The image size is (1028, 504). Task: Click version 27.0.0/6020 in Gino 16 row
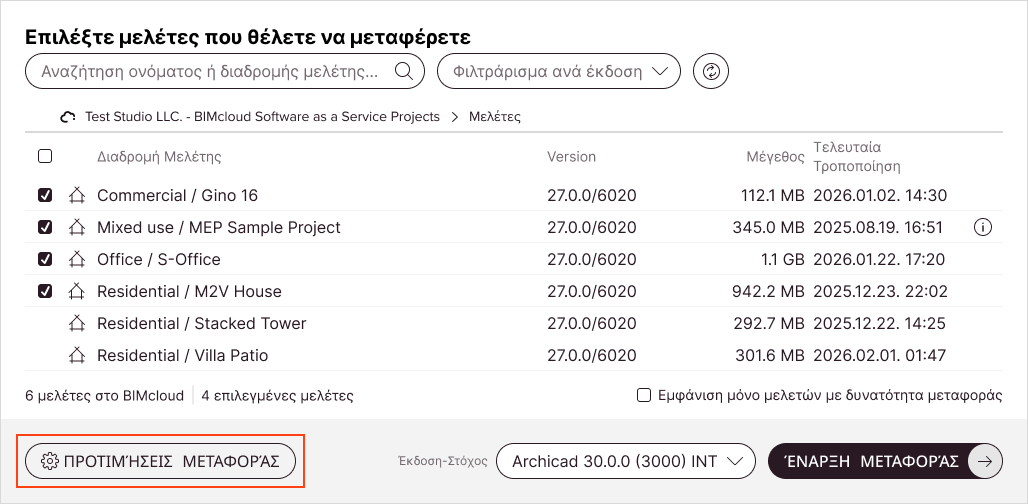tap(592, 195)
